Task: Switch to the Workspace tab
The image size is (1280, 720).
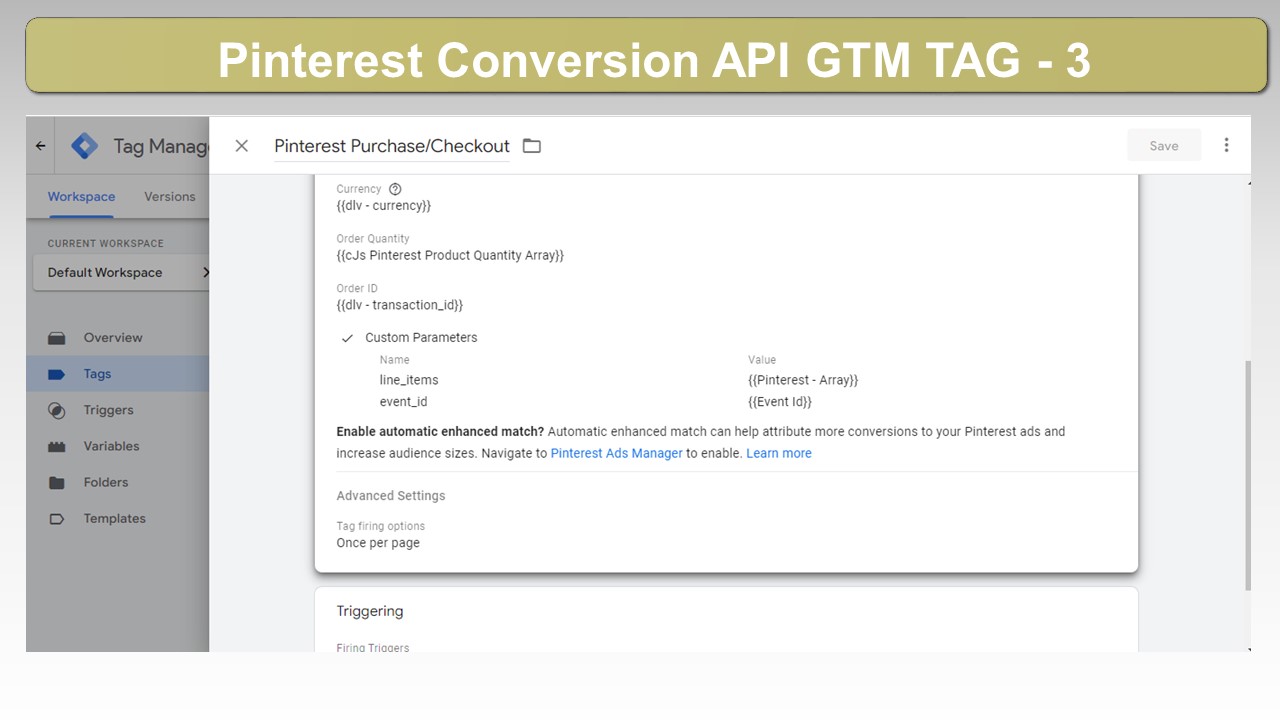Action: (81, 197)
